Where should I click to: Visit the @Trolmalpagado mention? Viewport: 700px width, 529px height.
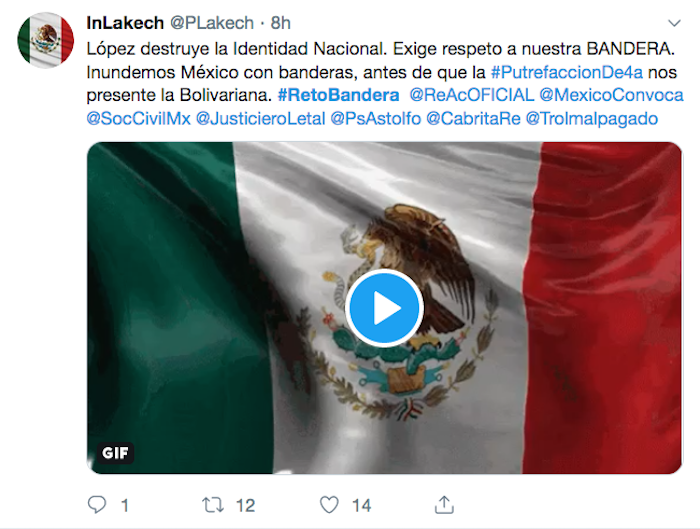[592, 119]
